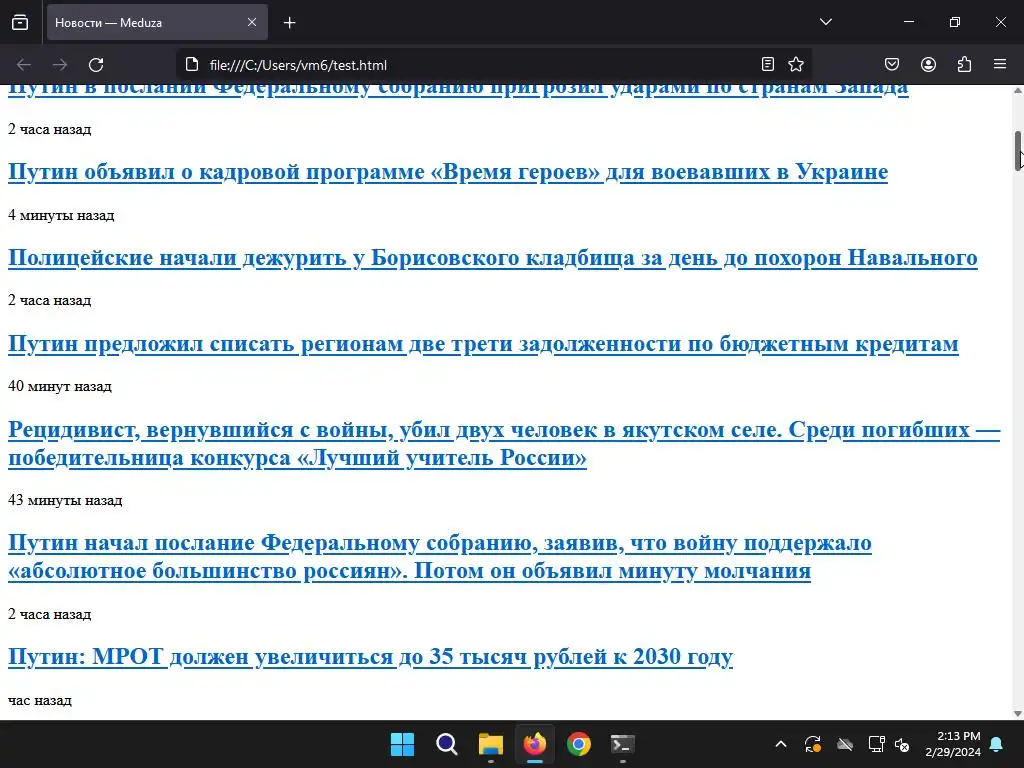This screenshot has height=768, width=1024.
Task: Save page to Pocket
Action: (891, 64)
